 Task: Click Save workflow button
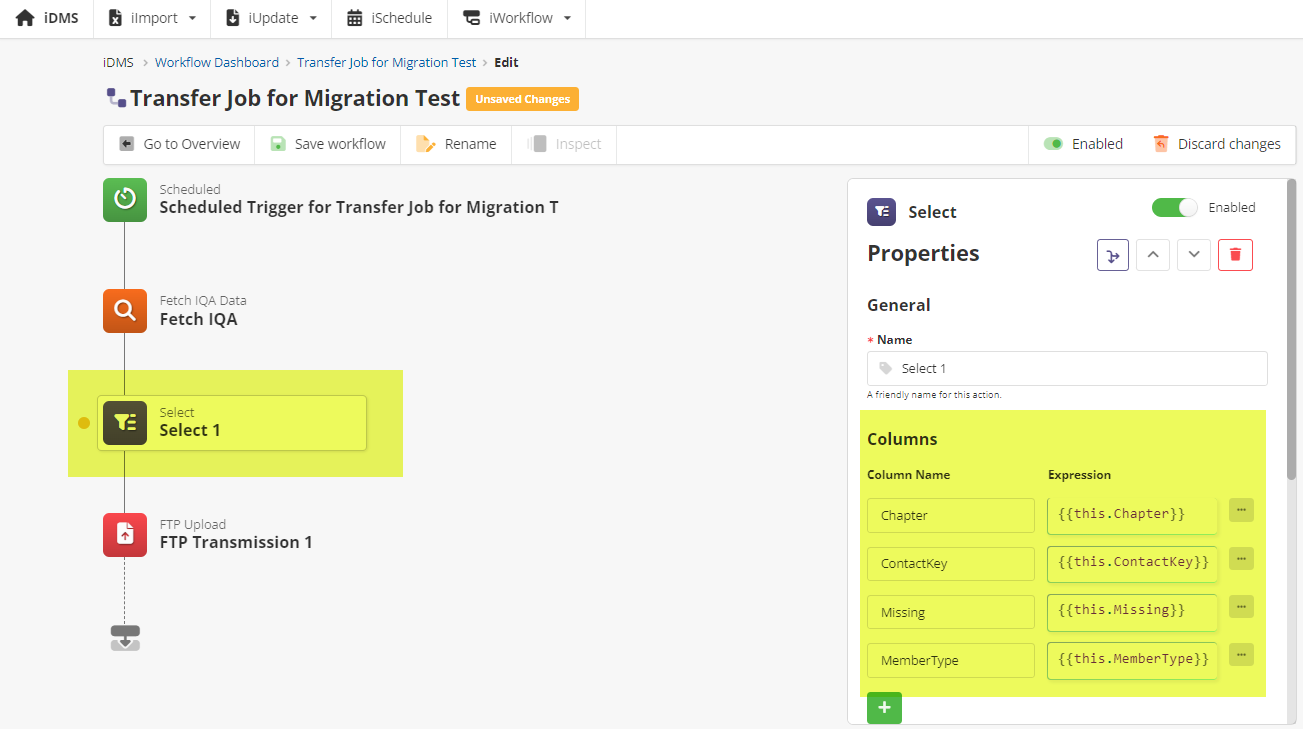click(x=328, y=144)
